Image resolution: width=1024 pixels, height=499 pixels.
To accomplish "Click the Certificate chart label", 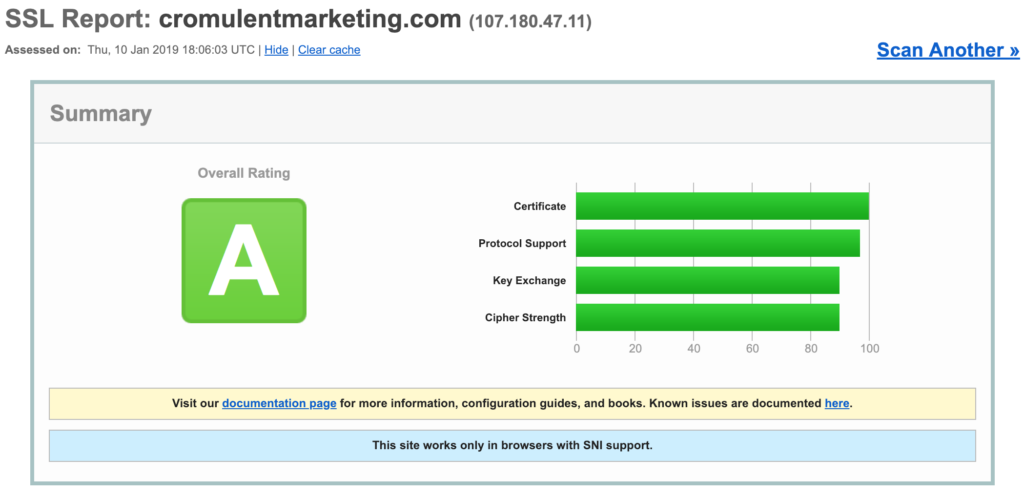I will point(539,207).
